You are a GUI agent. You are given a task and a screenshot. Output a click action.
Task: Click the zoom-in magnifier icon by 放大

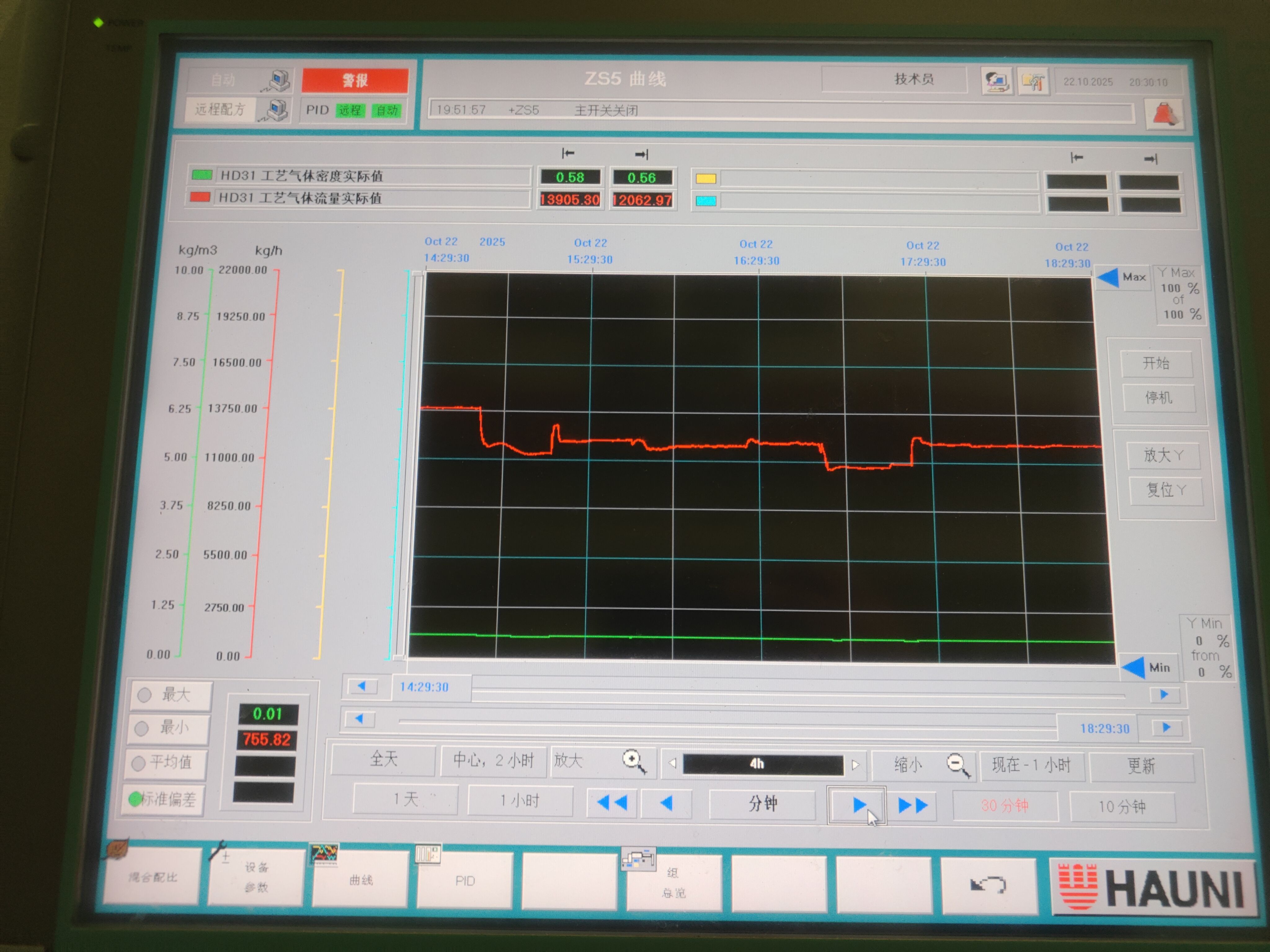click(x=633, y=761)
